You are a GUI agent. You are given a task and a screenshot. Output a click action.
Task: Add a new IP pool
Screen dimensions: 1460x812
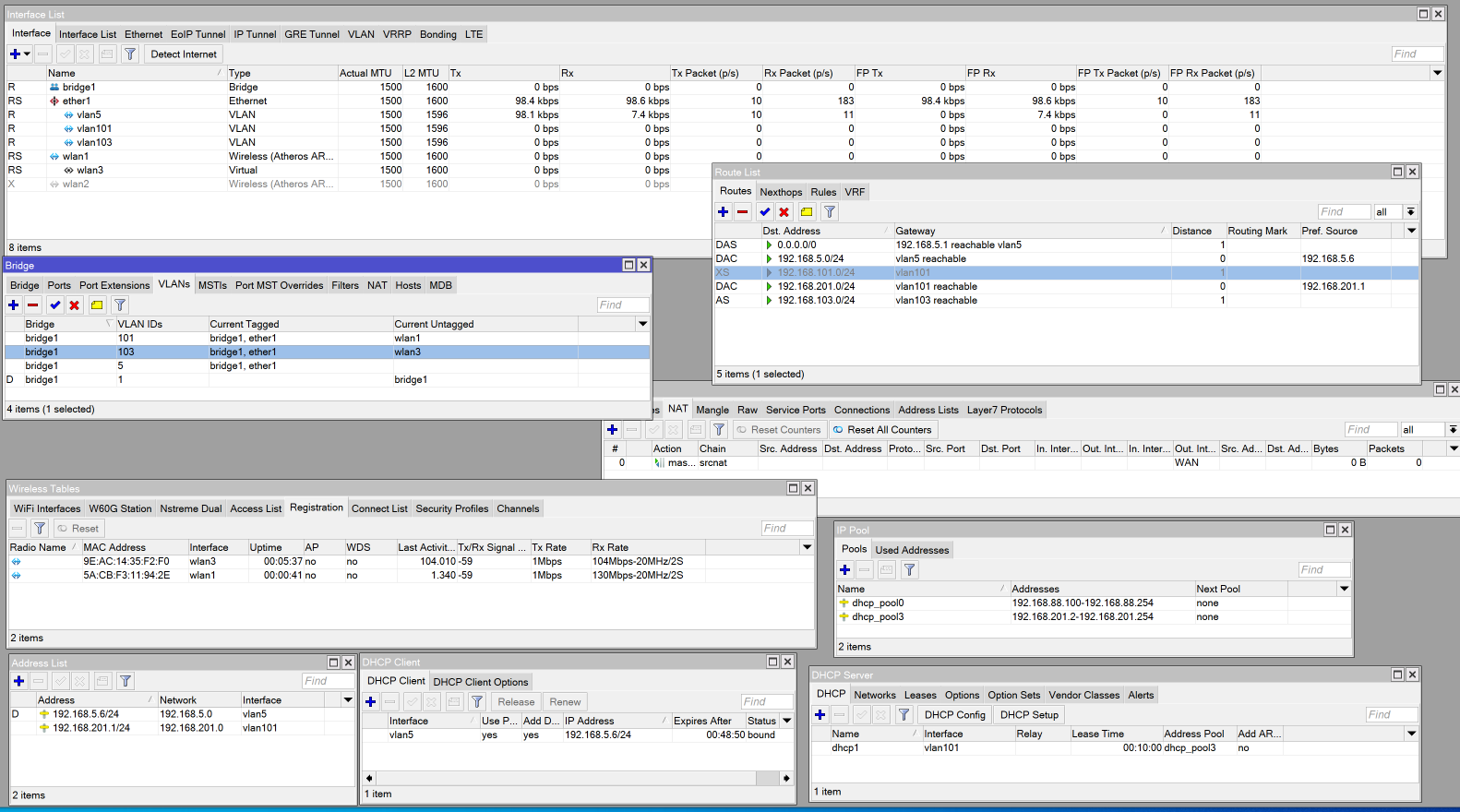pyautogui.click(x=844, y=570)
